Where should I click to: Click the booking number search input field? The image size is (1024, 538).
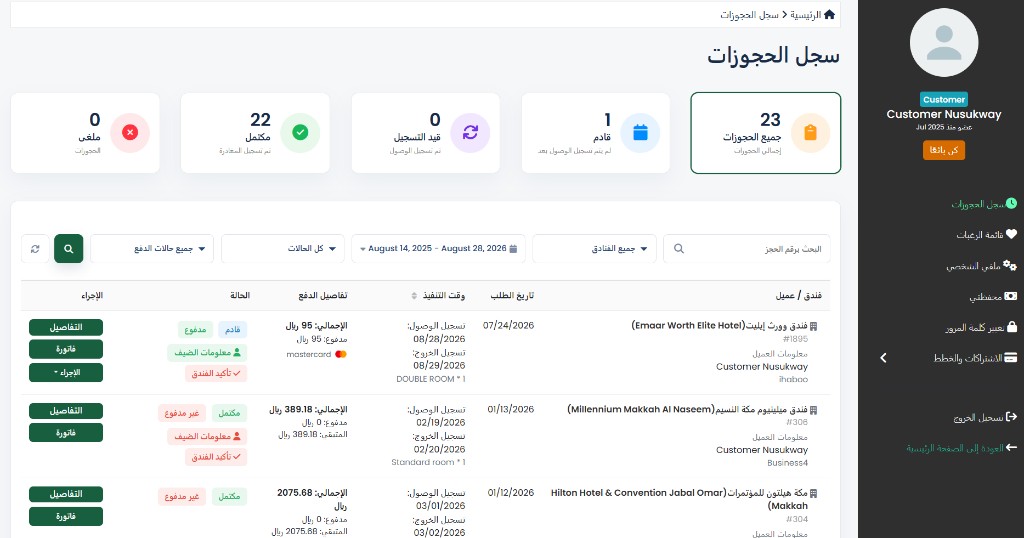tap(747, 249)
